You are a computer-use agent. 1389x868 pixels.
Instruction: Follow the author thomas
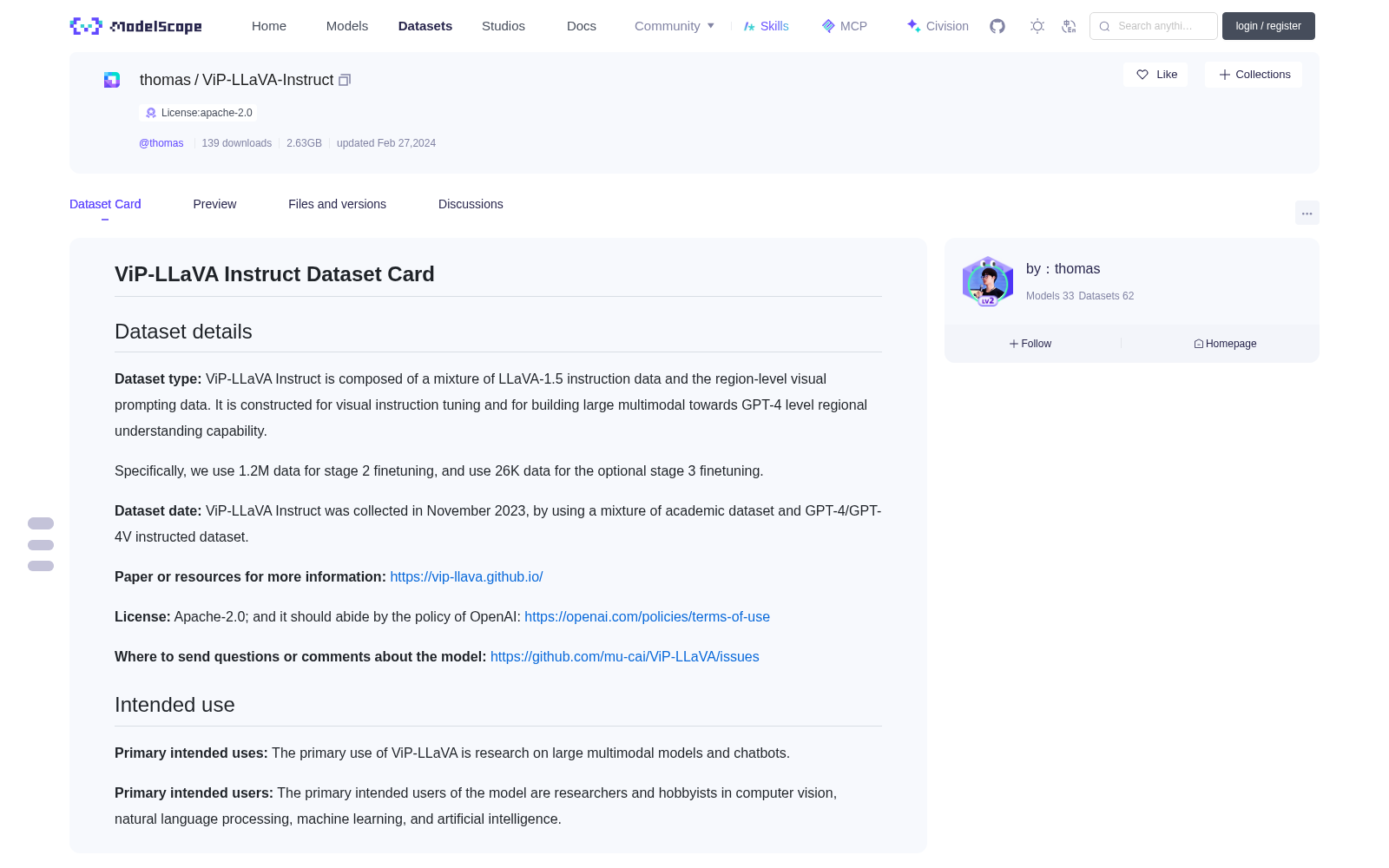tap(1030, 344)
